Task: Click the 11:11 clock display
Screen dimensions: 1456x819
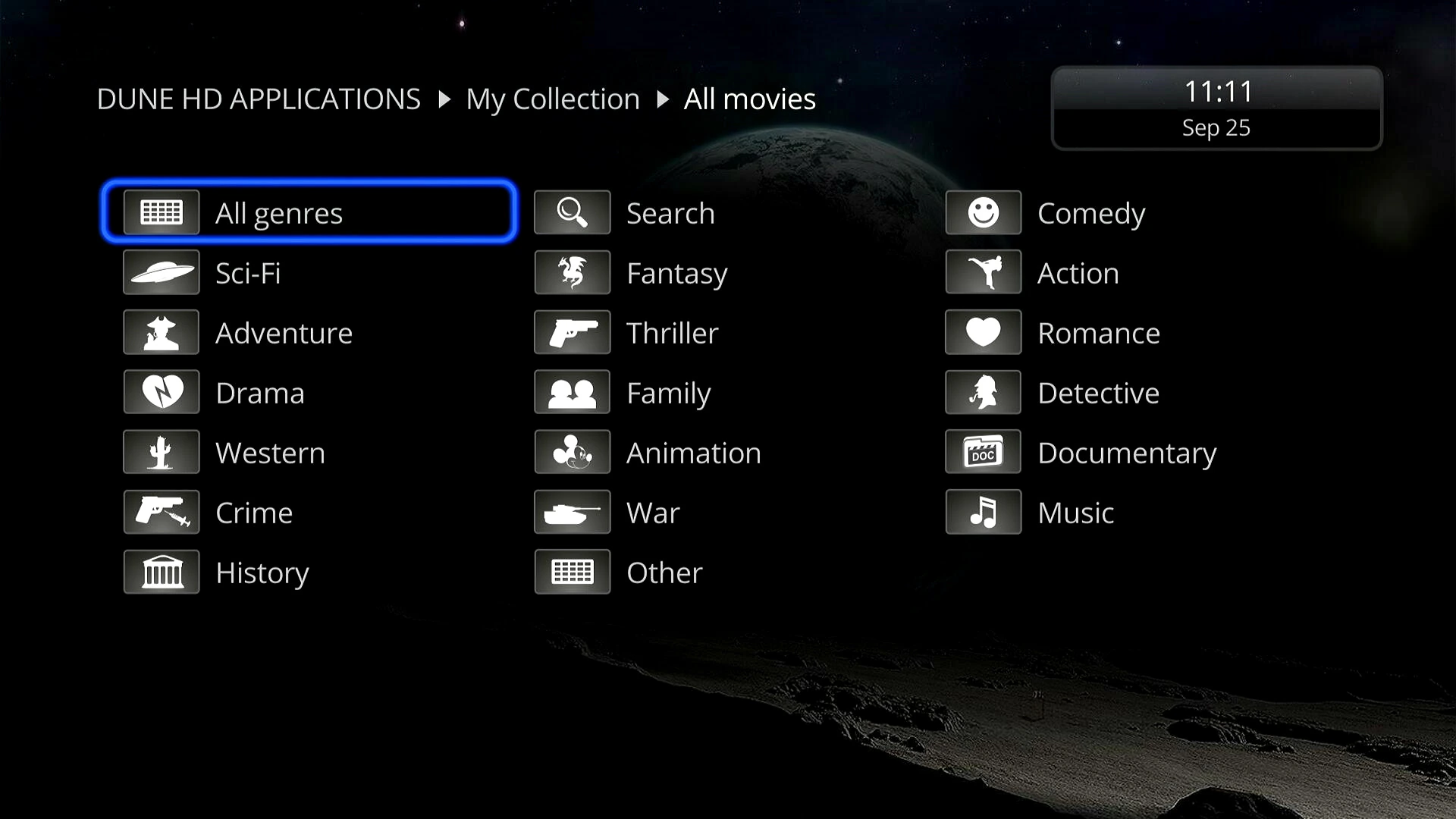Action: tap(1218, 92)
